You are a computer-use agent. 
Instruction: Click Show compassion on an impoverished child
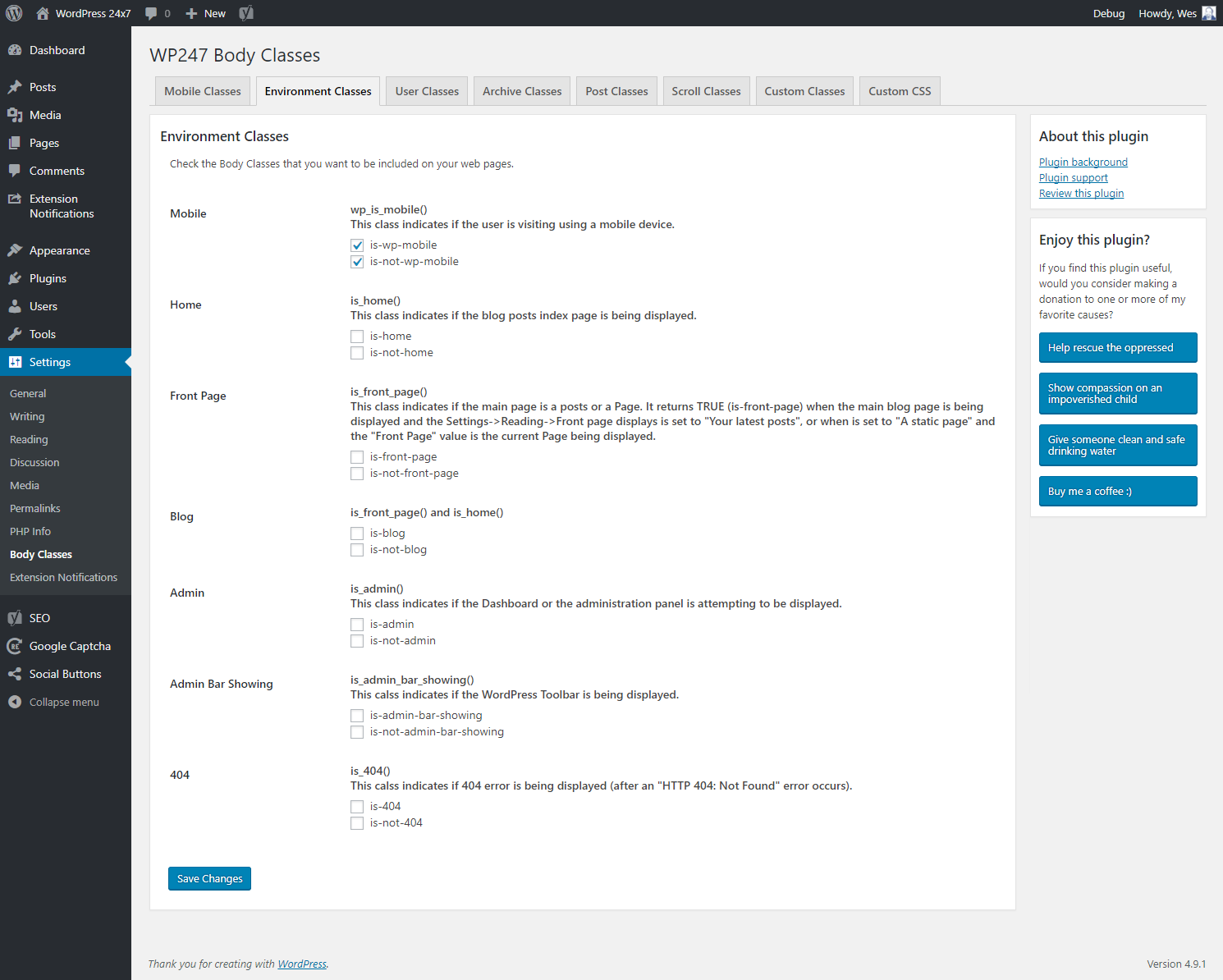(x=1118, y=393)
